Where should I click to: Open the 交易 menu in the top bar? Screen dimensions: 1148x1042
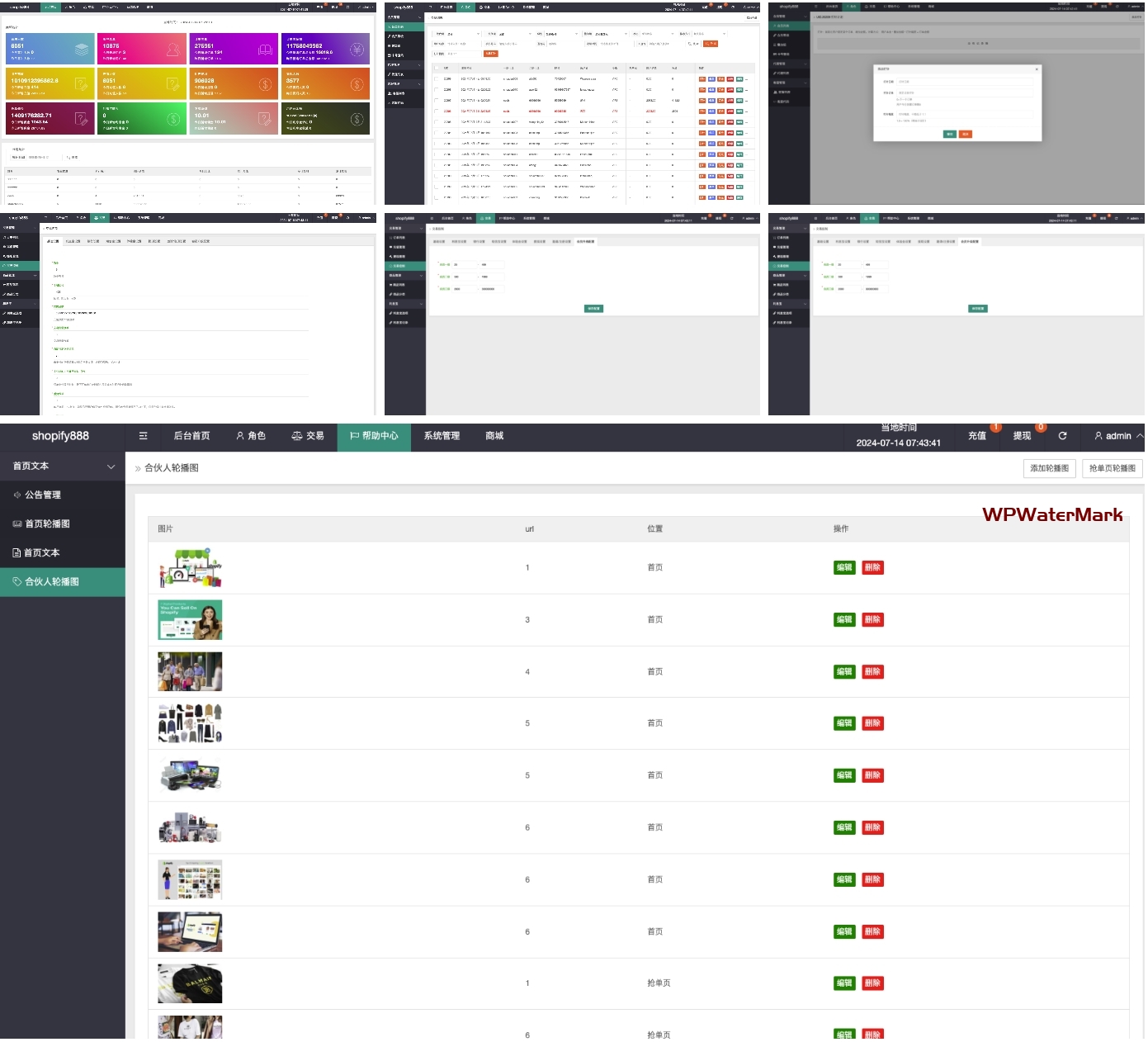pyautogui.click(x=308, y=436)
